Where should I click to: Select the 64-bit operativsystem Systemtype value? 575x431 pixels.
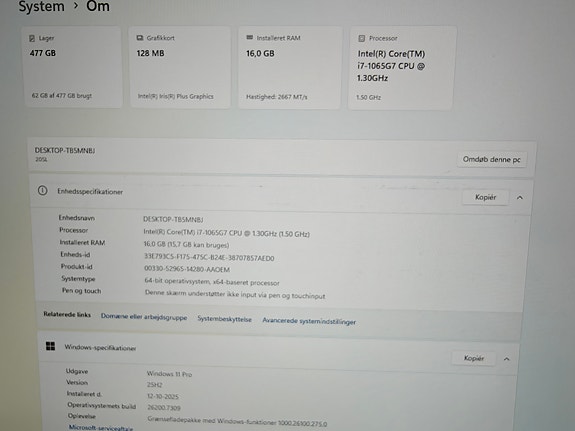212,282
